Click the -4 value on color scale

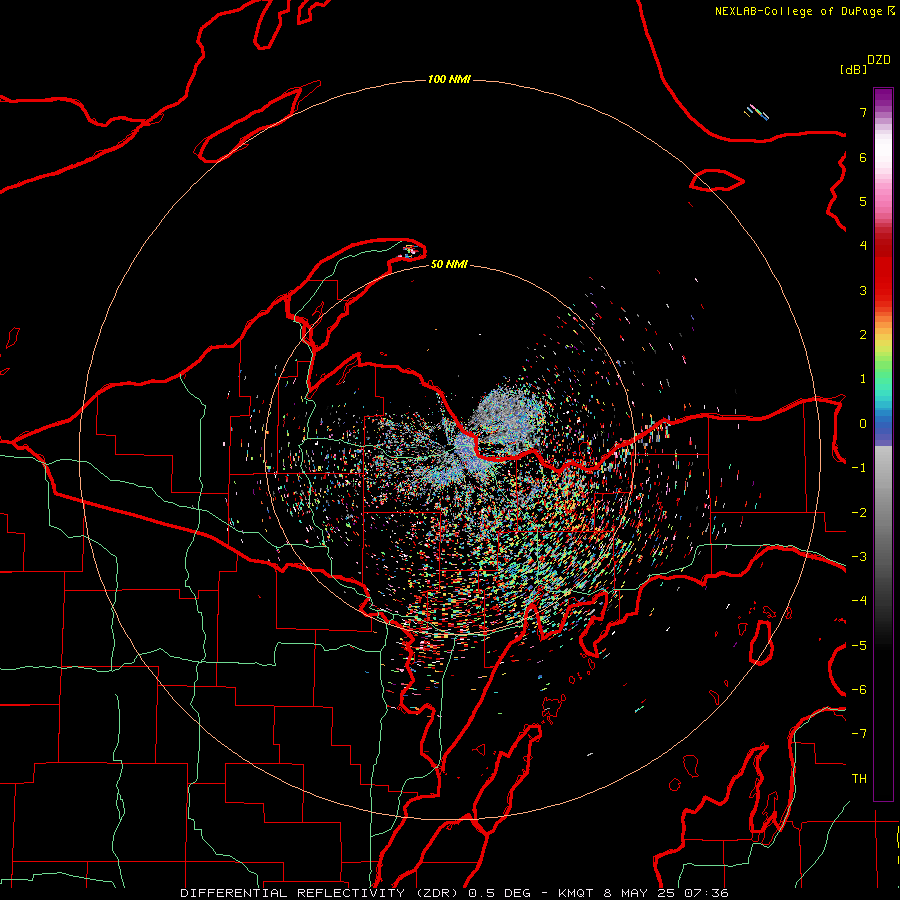859,601
